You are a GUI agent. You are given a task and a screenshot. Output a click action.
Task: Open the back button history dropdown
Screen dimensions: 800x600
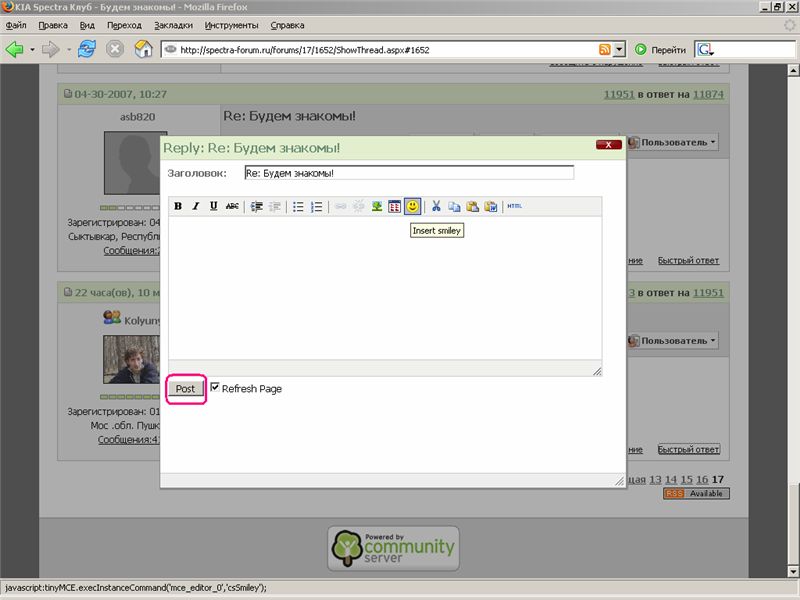point(32,49)
